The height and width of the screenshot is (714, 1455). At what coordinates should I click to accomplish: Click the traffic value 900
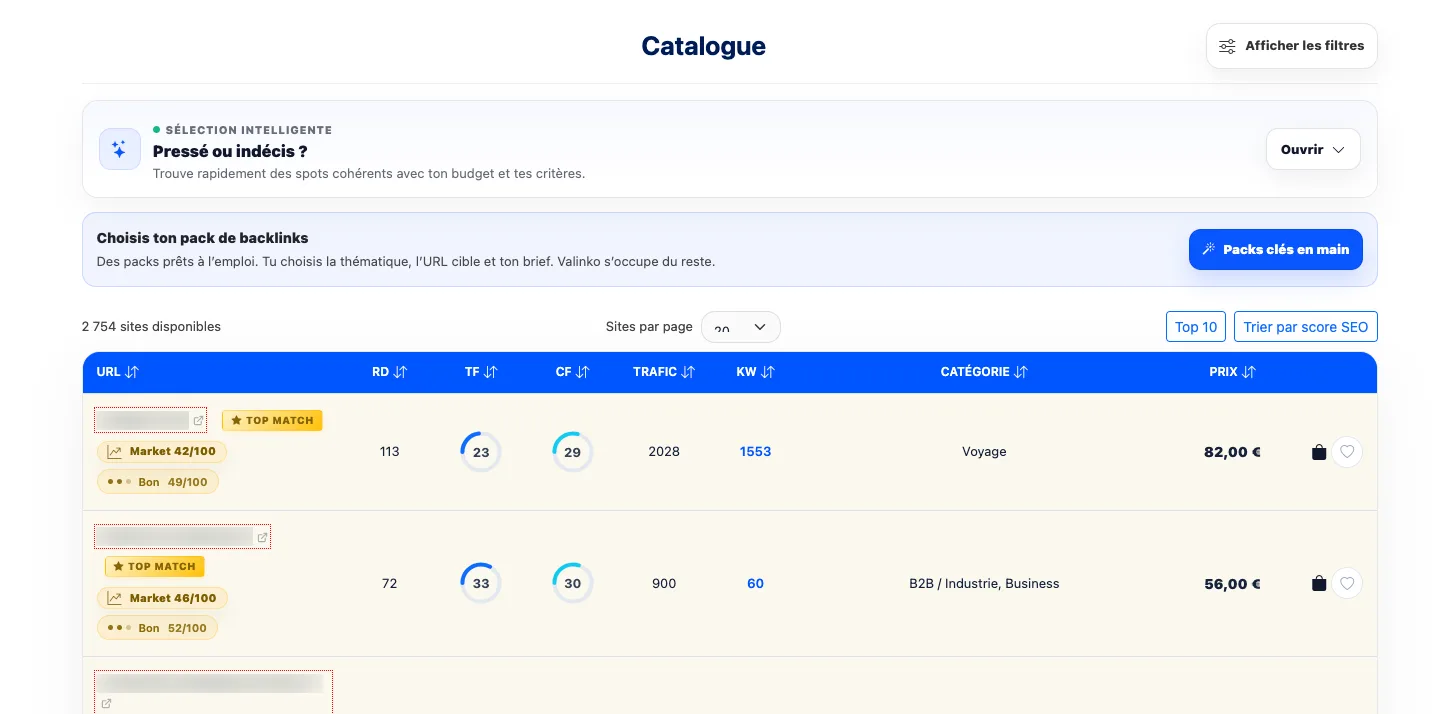[664, 584]
